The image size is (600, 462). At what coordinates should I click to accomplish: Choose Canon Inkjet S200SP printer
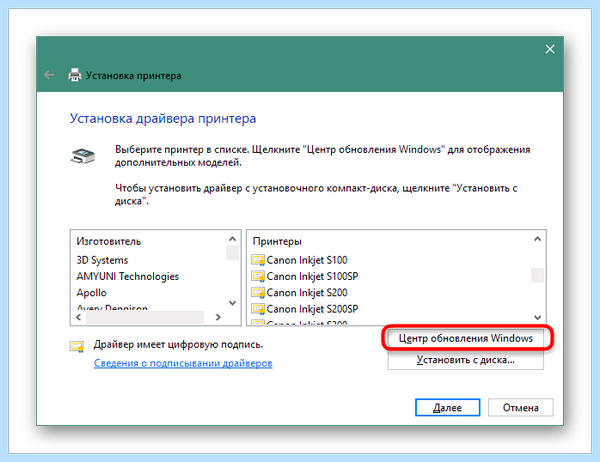click(312, 309)
